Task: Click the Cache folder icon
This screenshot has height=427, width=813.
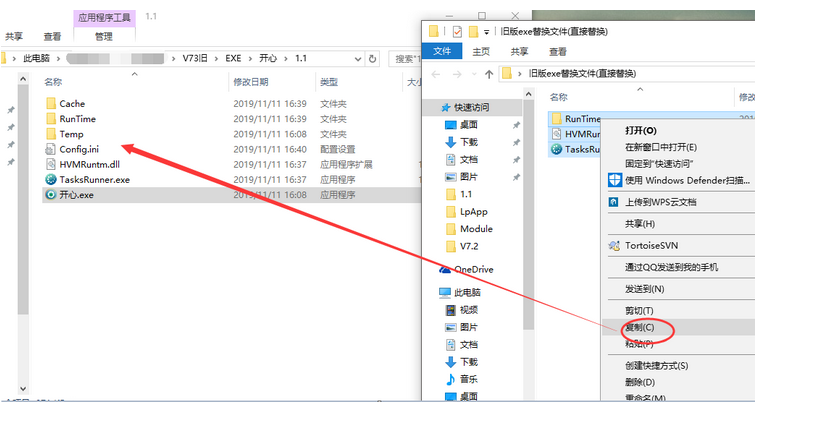Action: point(51,104)
